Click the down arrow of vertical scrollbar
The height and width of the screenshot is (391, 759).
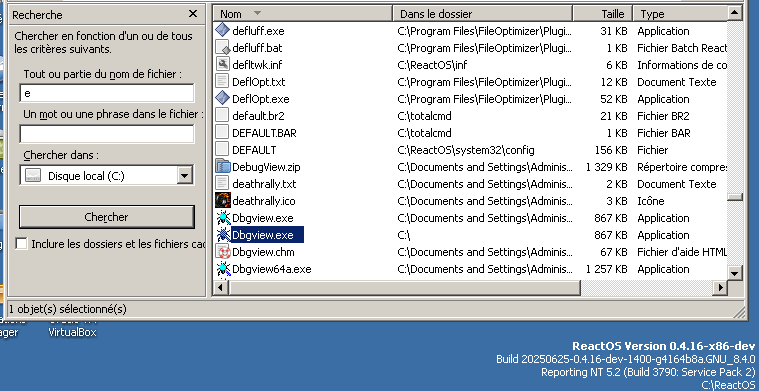tap(735, 273)
